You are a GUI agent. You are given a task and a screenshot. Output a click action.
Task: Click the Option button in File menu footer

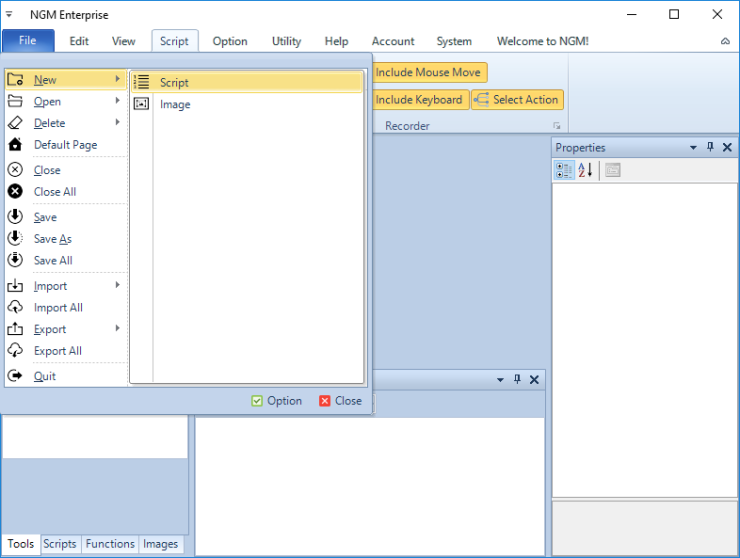point(276,401)
